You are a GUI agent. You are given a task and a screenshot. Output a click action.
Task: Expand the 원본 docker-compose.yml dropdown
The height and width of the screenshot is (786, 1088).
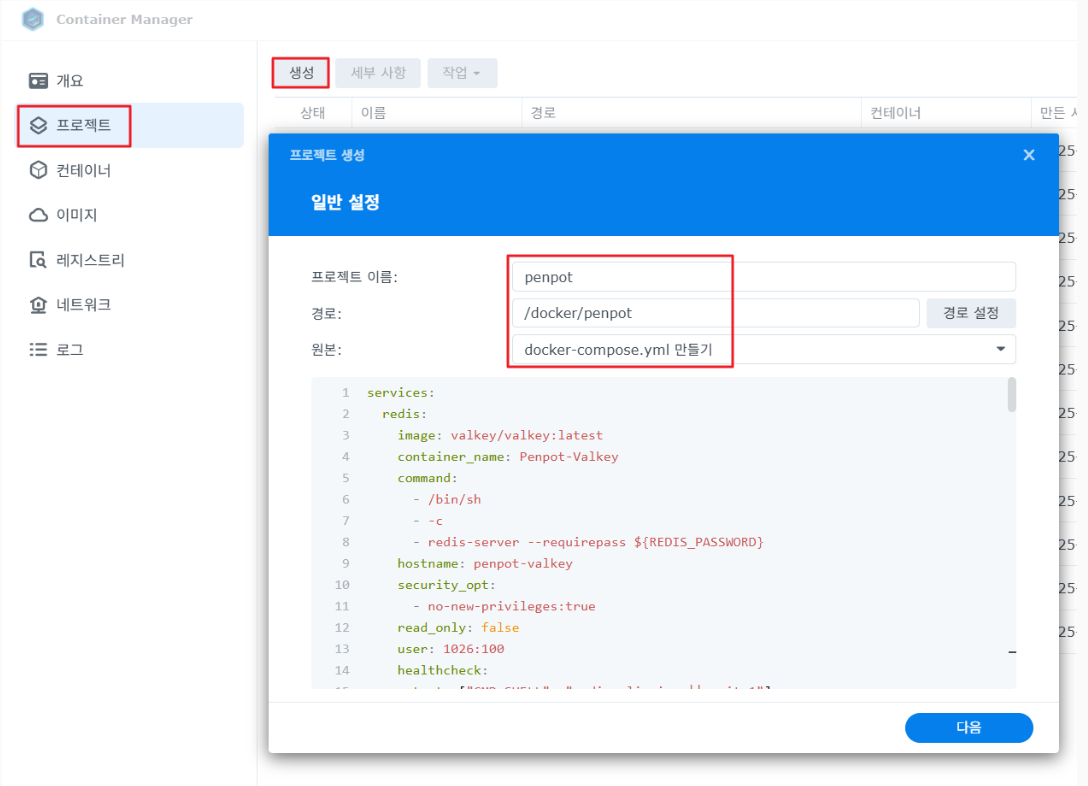(x=1000, y=349)
